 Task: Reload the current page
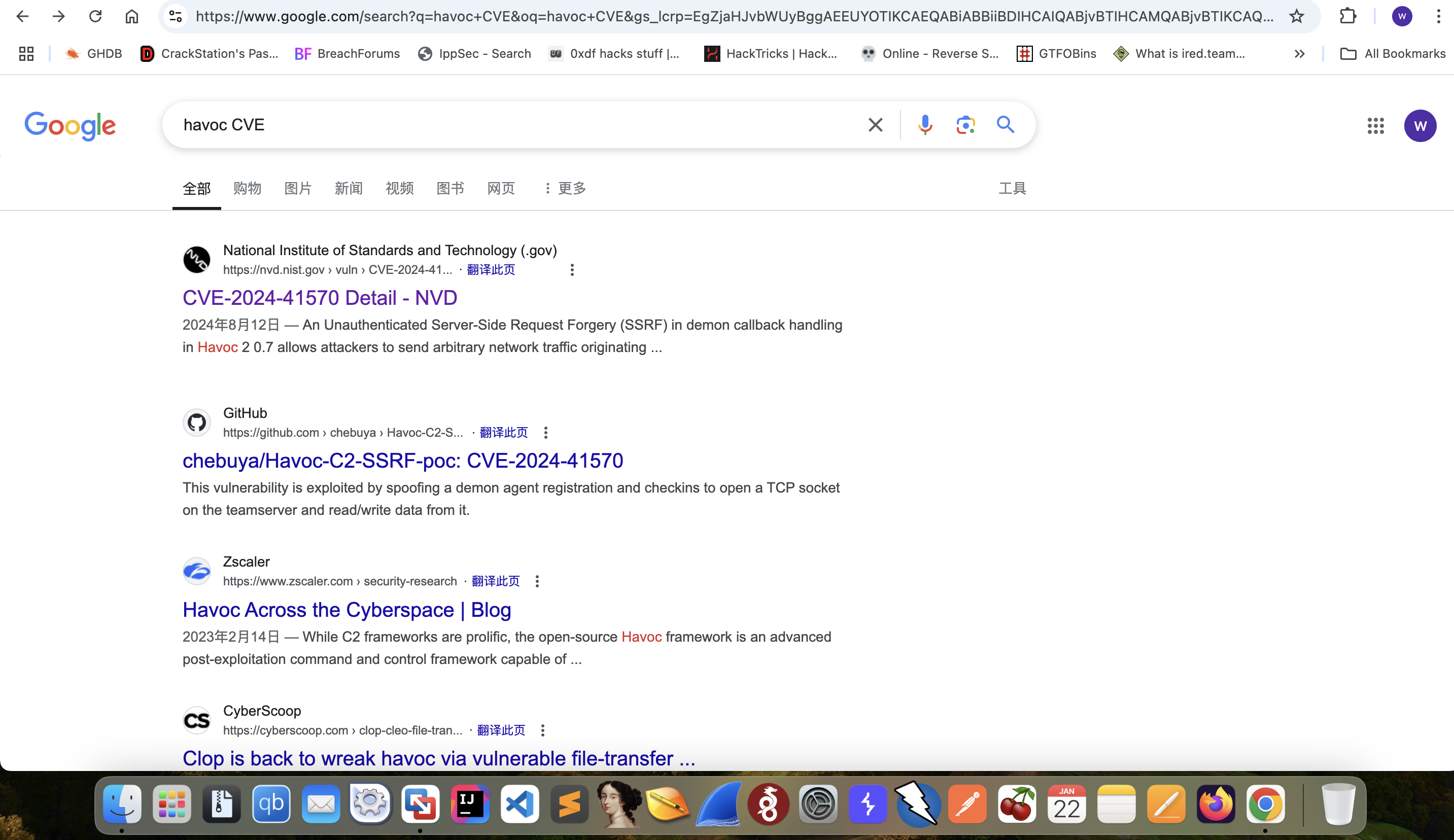[x=95, y=16]
